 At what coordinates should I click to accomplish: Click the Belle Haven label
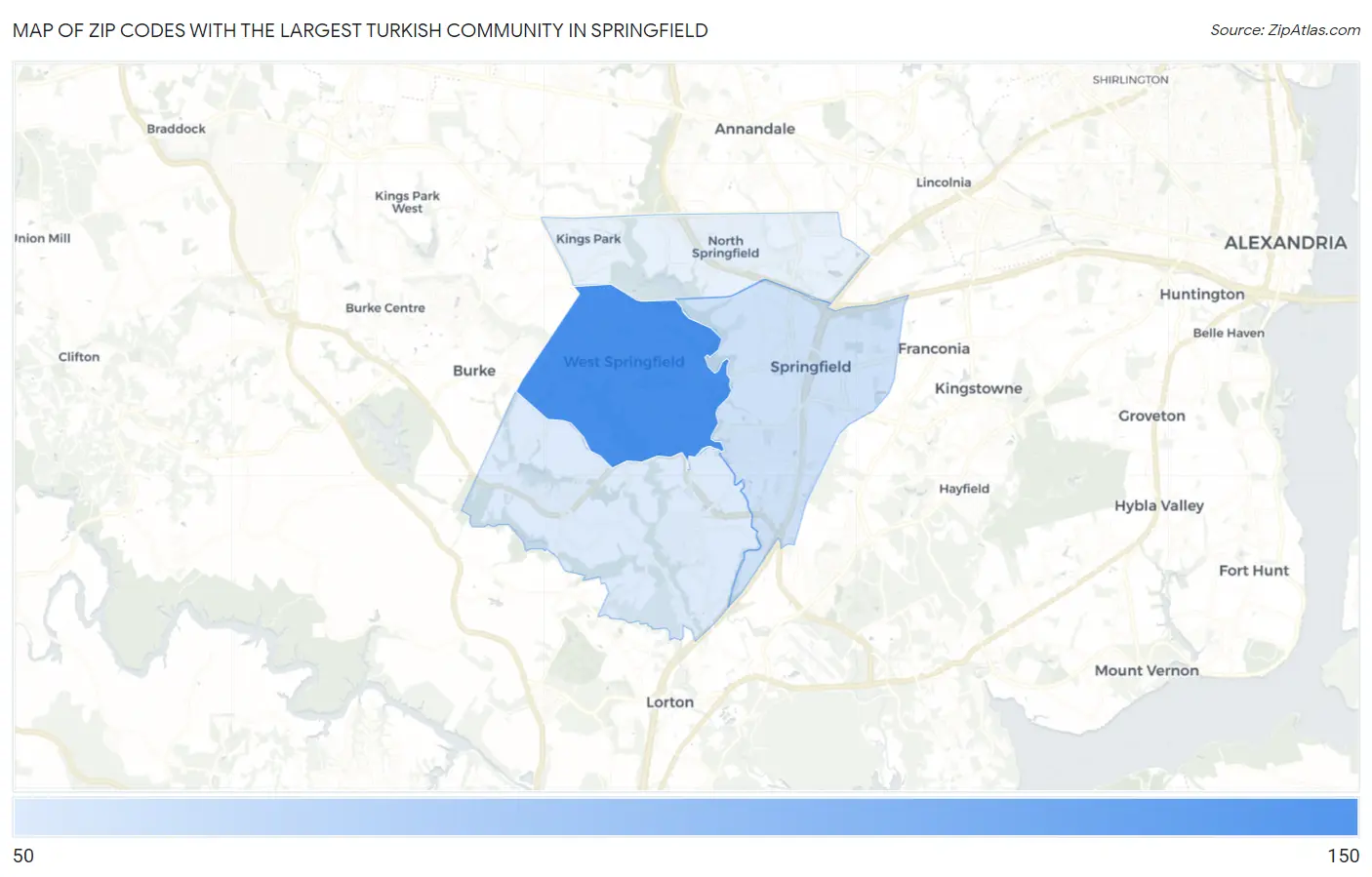click(1229, 333)
